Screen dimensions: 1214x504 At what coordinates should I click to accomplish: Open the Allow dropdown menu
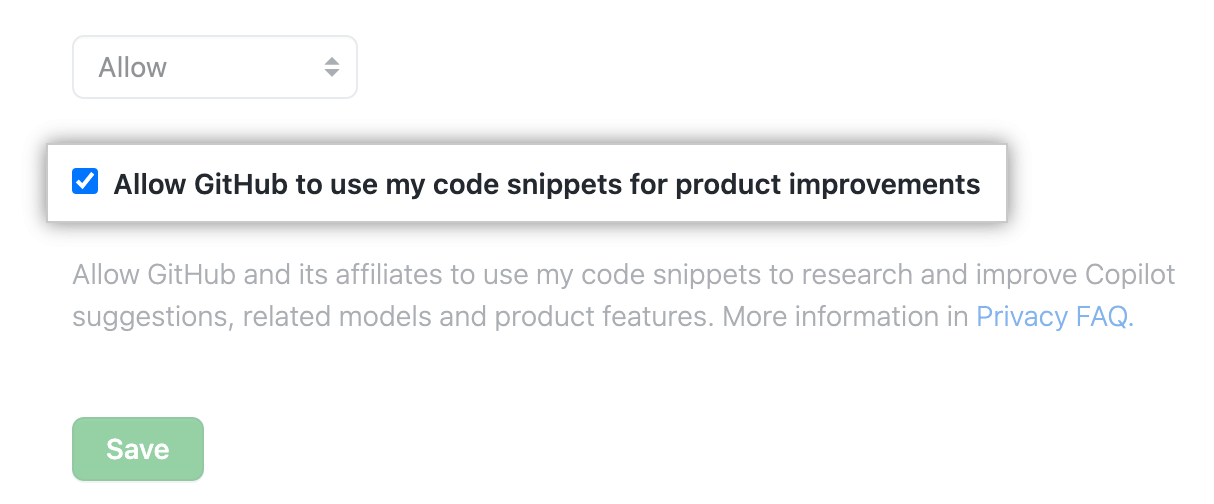point(214,68)
